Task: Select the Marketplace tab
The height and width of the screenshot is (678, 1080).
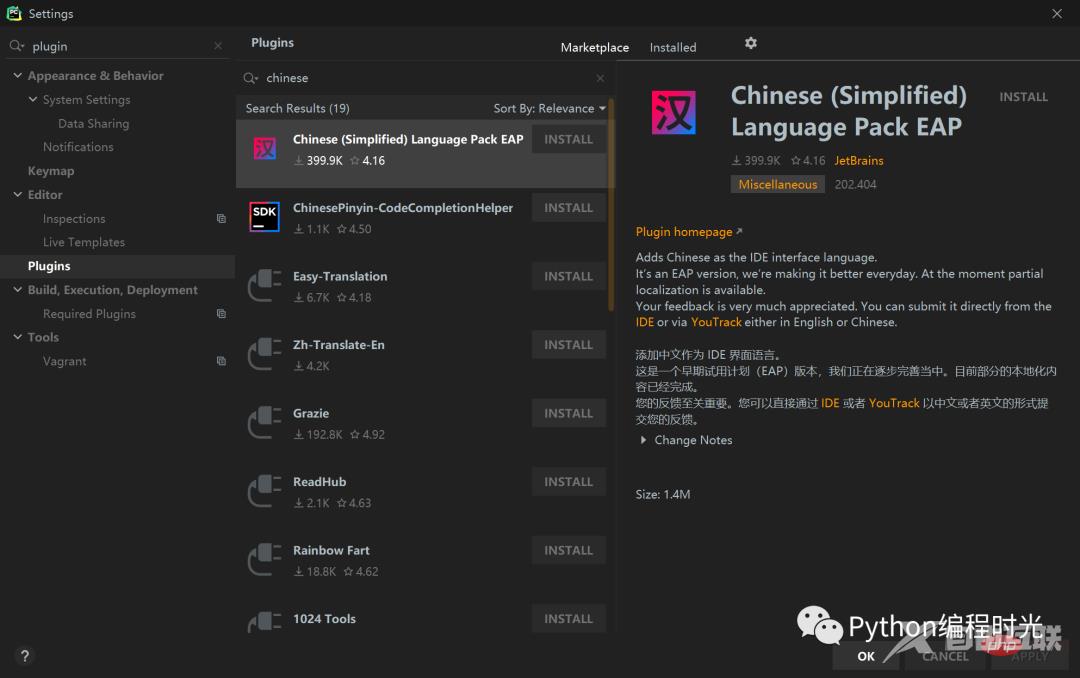Action: click(594, 47)
